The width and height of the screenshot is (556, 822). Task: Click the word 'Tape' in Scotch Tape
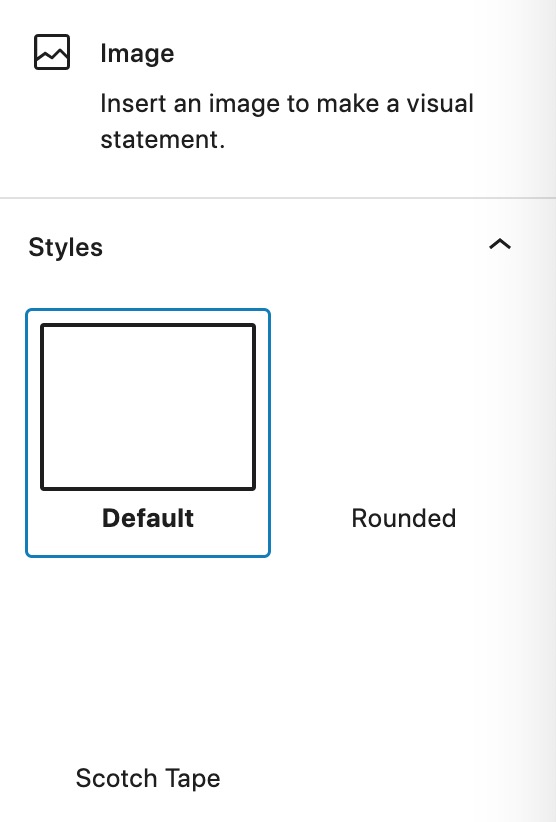click(x=192, y=780)
